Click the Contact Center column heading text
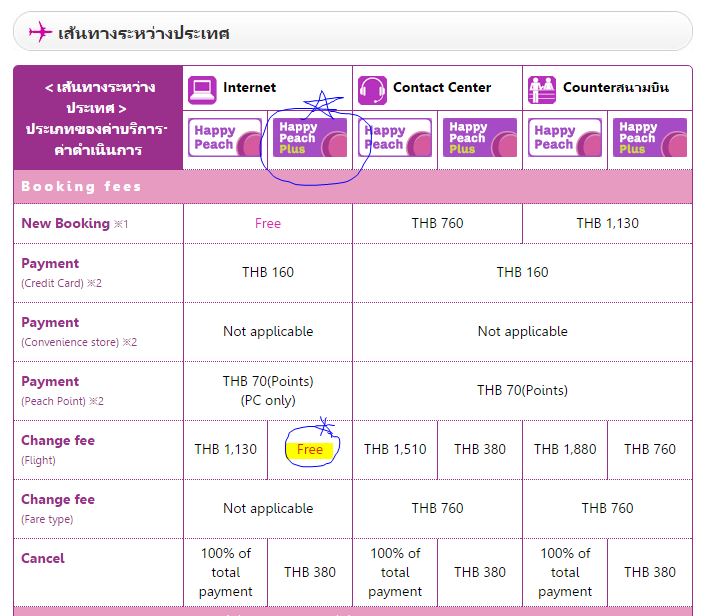The image size is (717, 616). click(442, 87)
